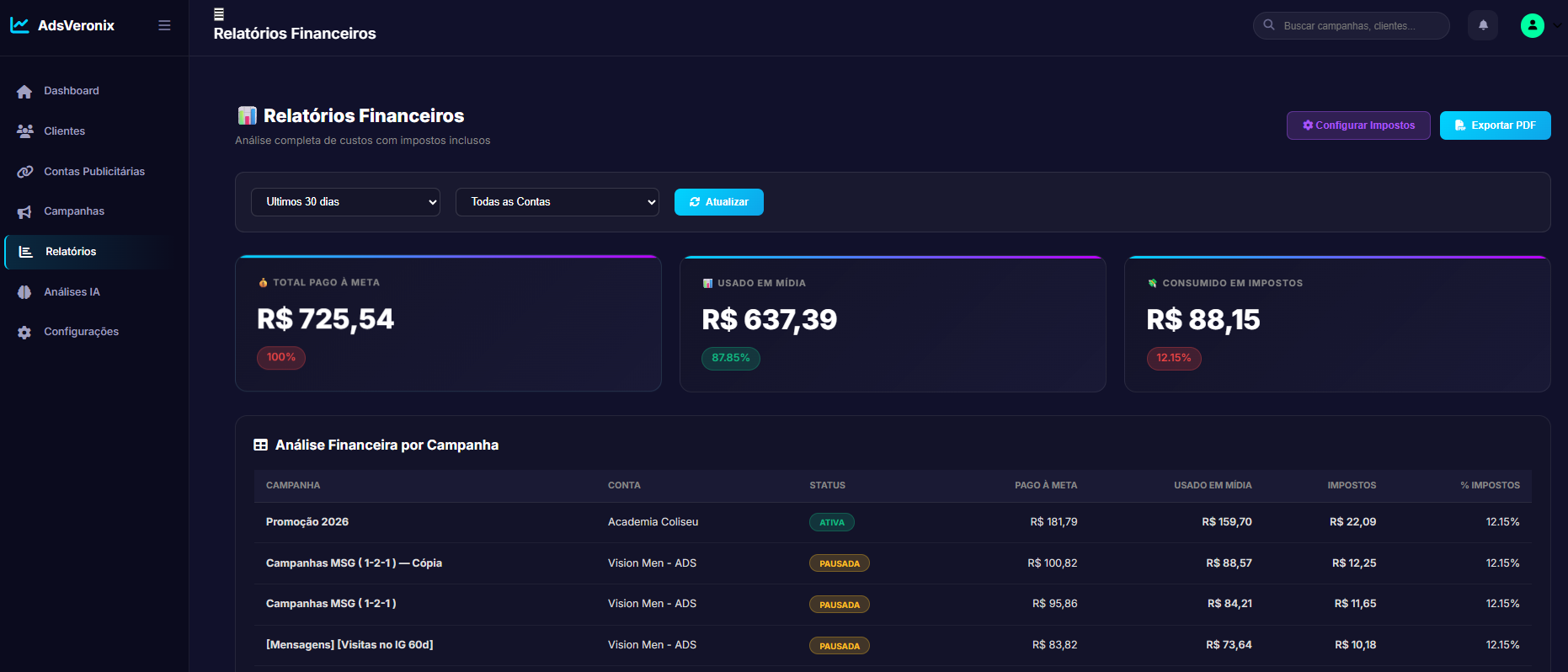Click the AdsVeronix chart logo icon
This screenshot has width=1568, height=672.
tap(19, 25)
